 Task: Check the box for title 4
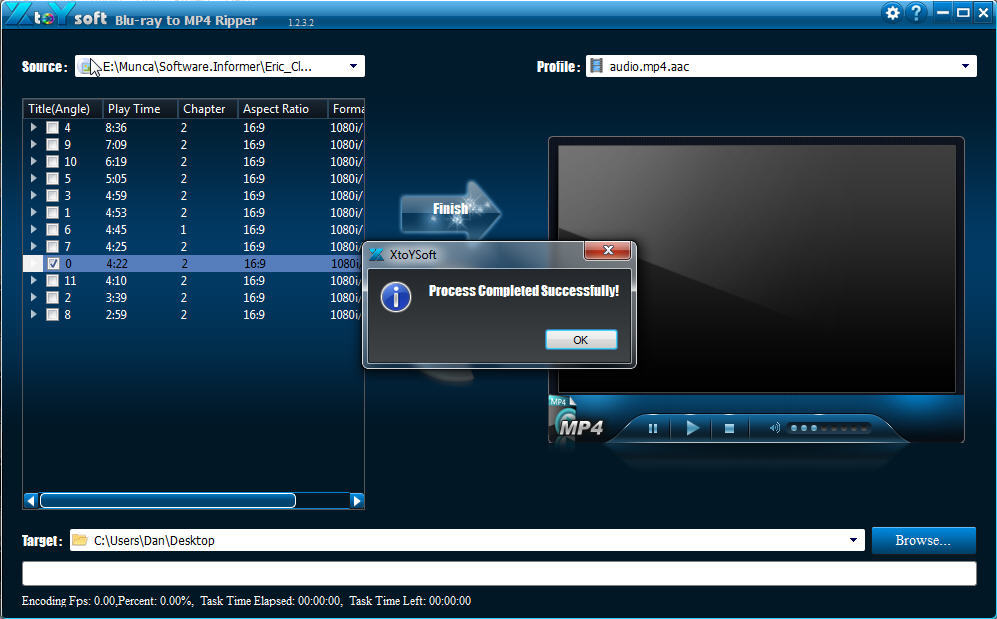pos(52,128)
